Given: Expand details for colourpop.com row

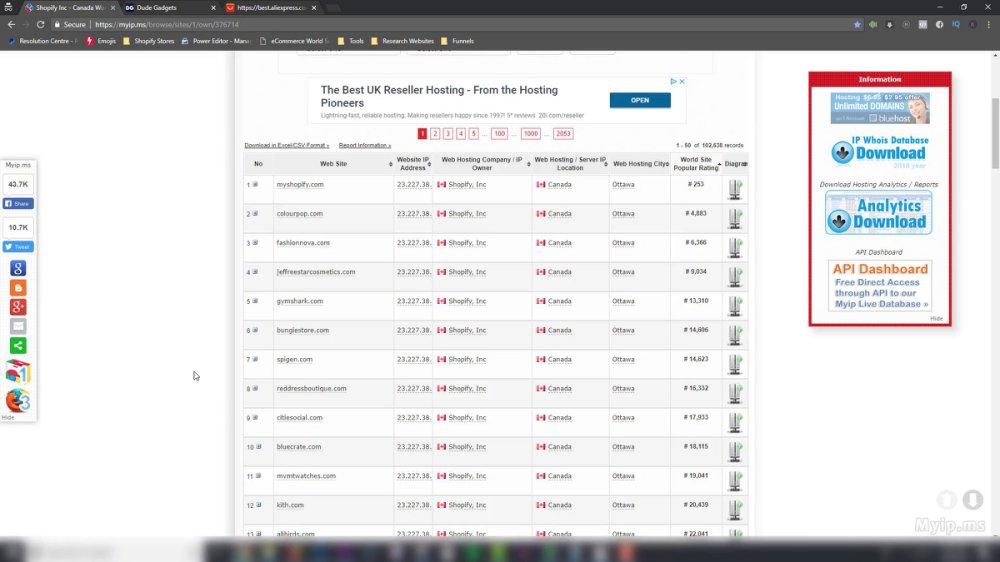Looking at the screenshot, I should [255, 214].
